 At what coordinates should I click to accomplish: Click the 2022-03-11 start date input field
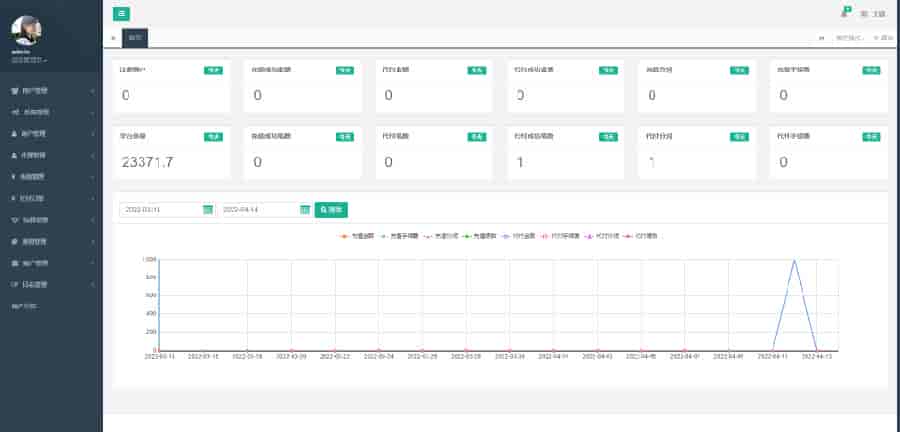click(160, 210)
